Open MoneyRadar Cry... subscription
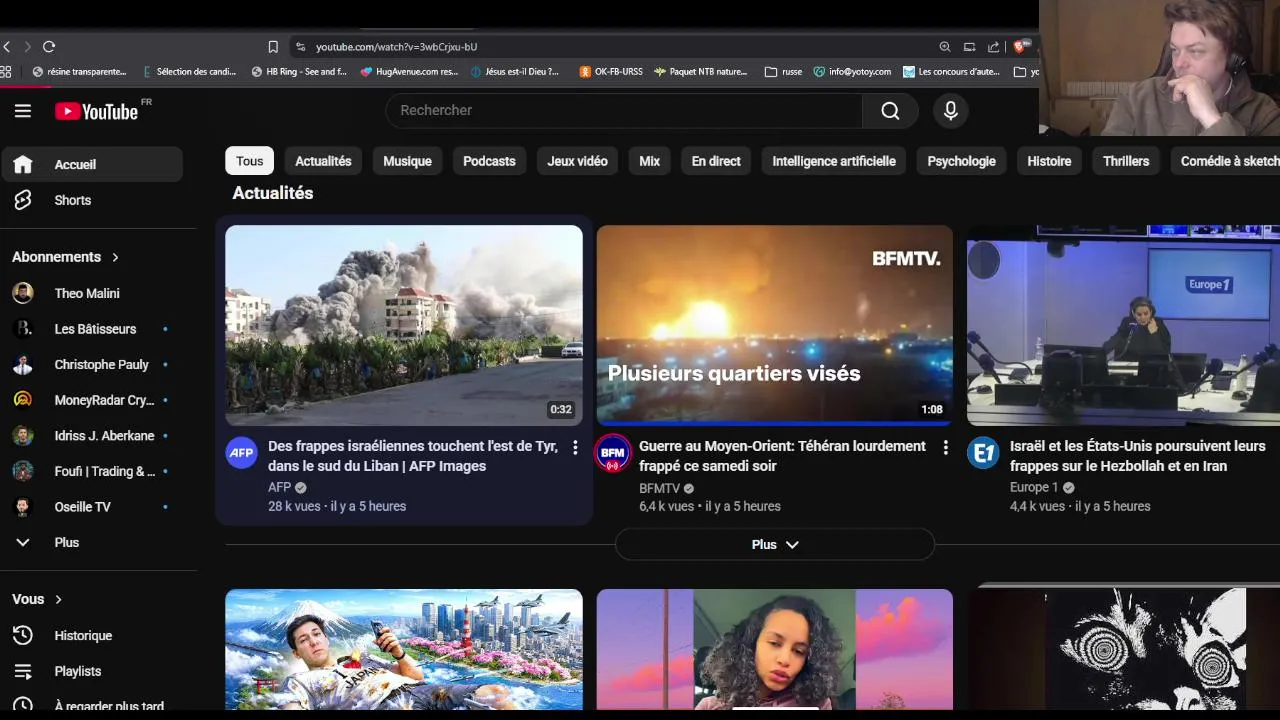1280x720 pixels. coord(92,400)
